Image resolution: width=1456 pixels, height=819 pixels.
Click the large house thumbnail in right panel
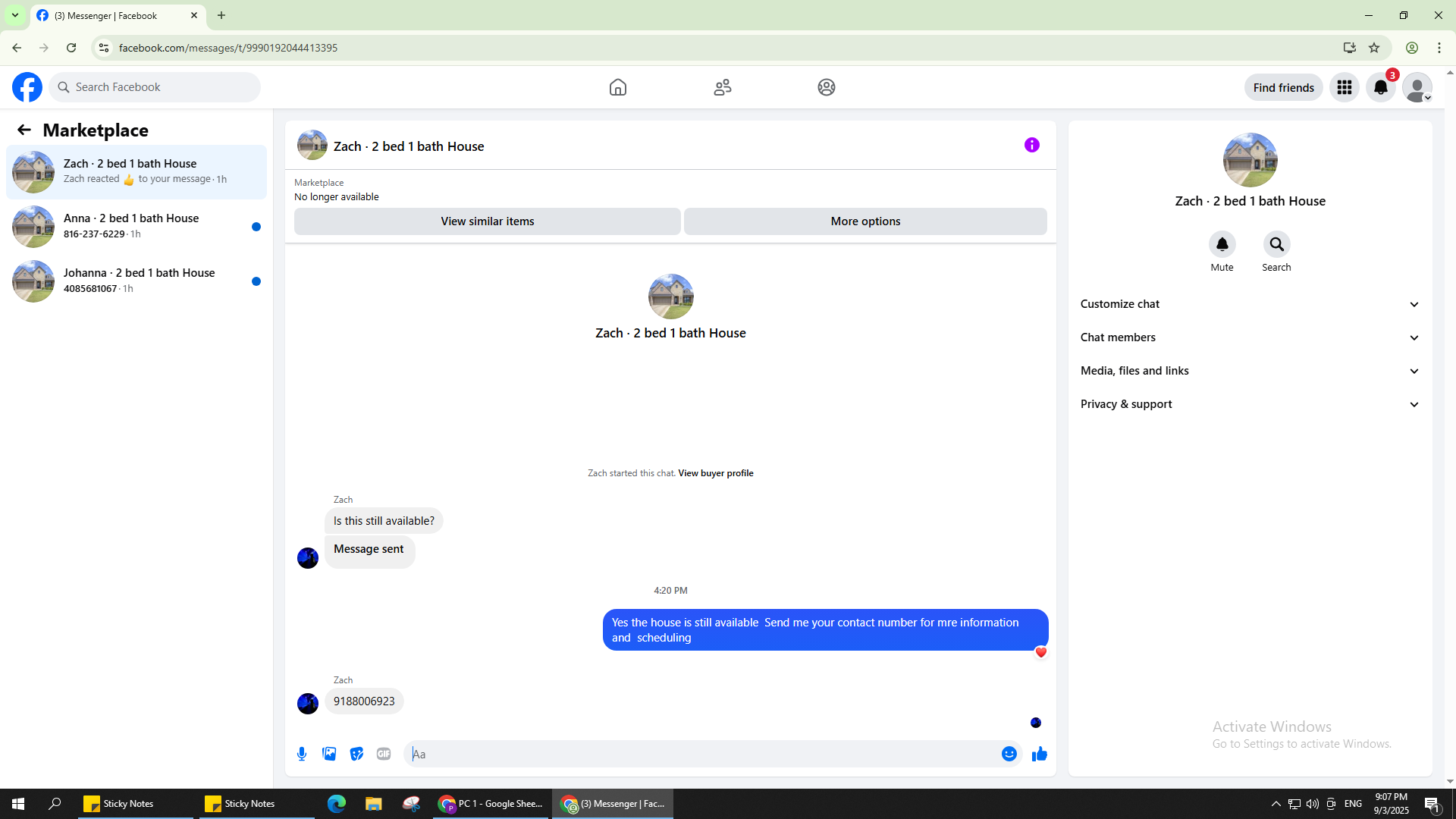(x=1250, y=160)
